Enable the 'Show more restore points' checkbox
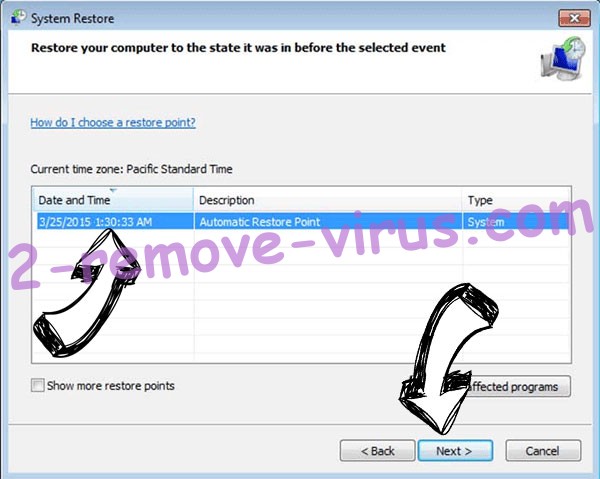Image resolution: width=600 pixels, height=479 pixels. [38, 385]
